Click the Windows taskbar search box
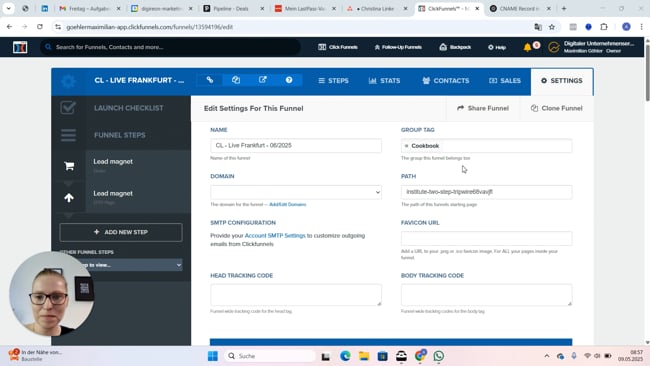 click(270, 356)
